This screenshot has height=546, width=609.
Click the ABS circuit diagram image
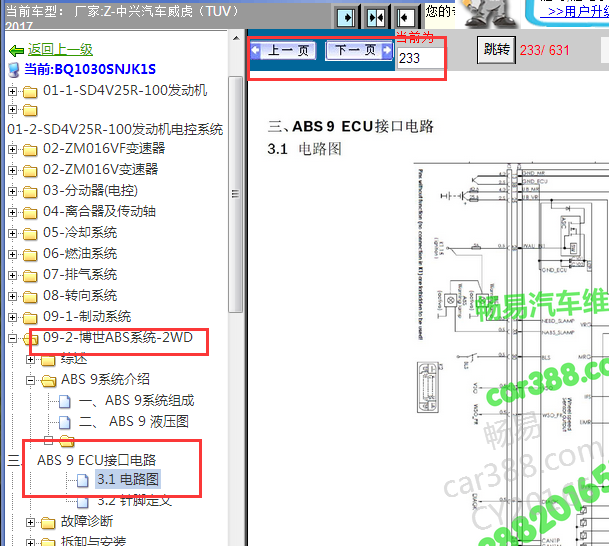pos(512,353)
